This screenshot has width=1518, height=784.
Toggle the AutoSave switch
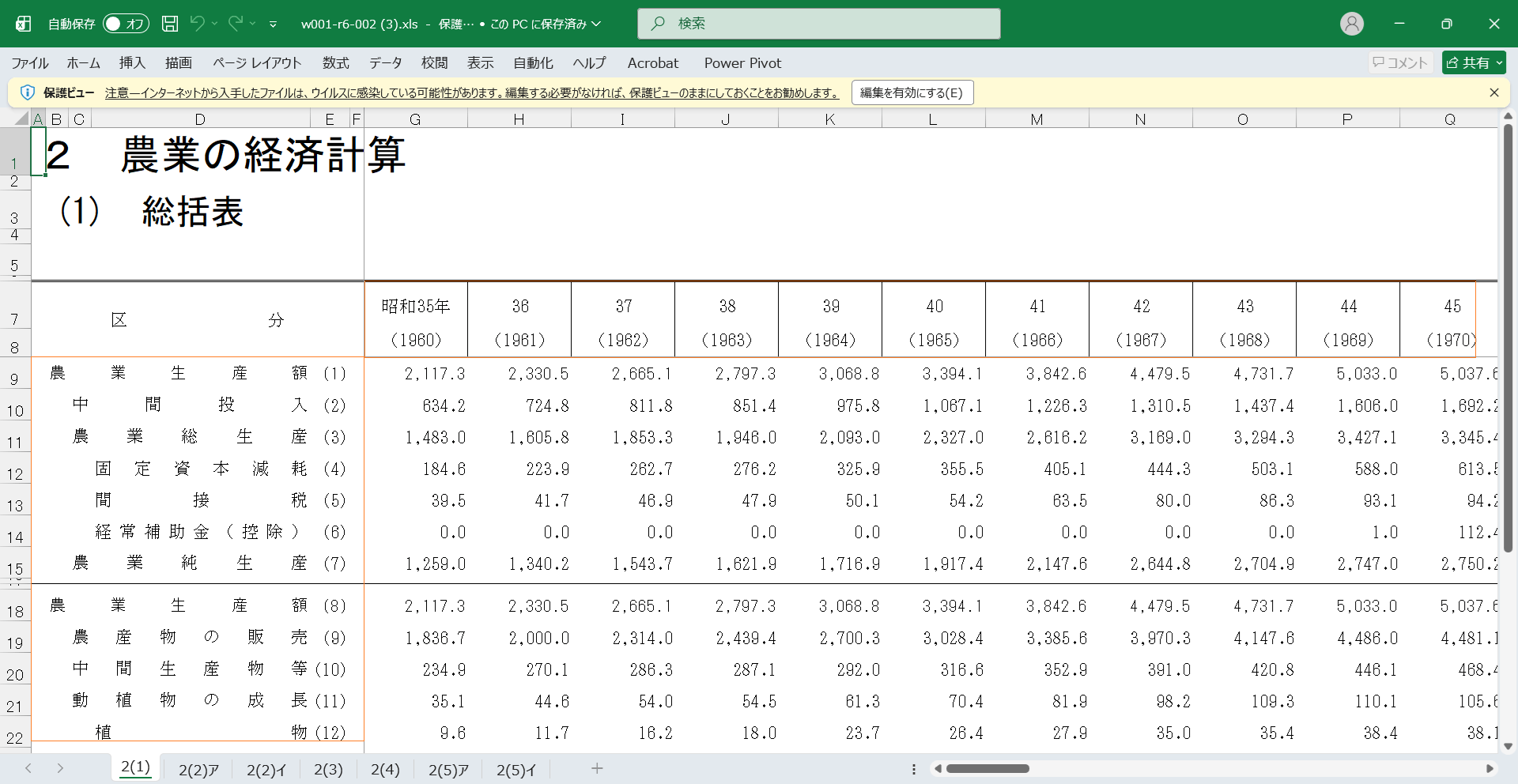[125, 24]
